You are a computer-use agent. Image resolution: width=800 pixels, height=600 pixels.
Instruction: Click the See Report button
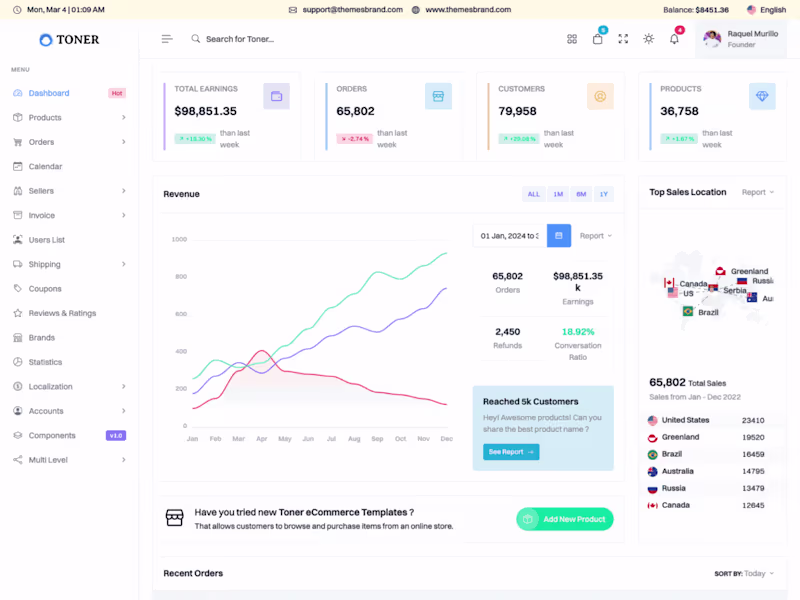coord(511,452)
